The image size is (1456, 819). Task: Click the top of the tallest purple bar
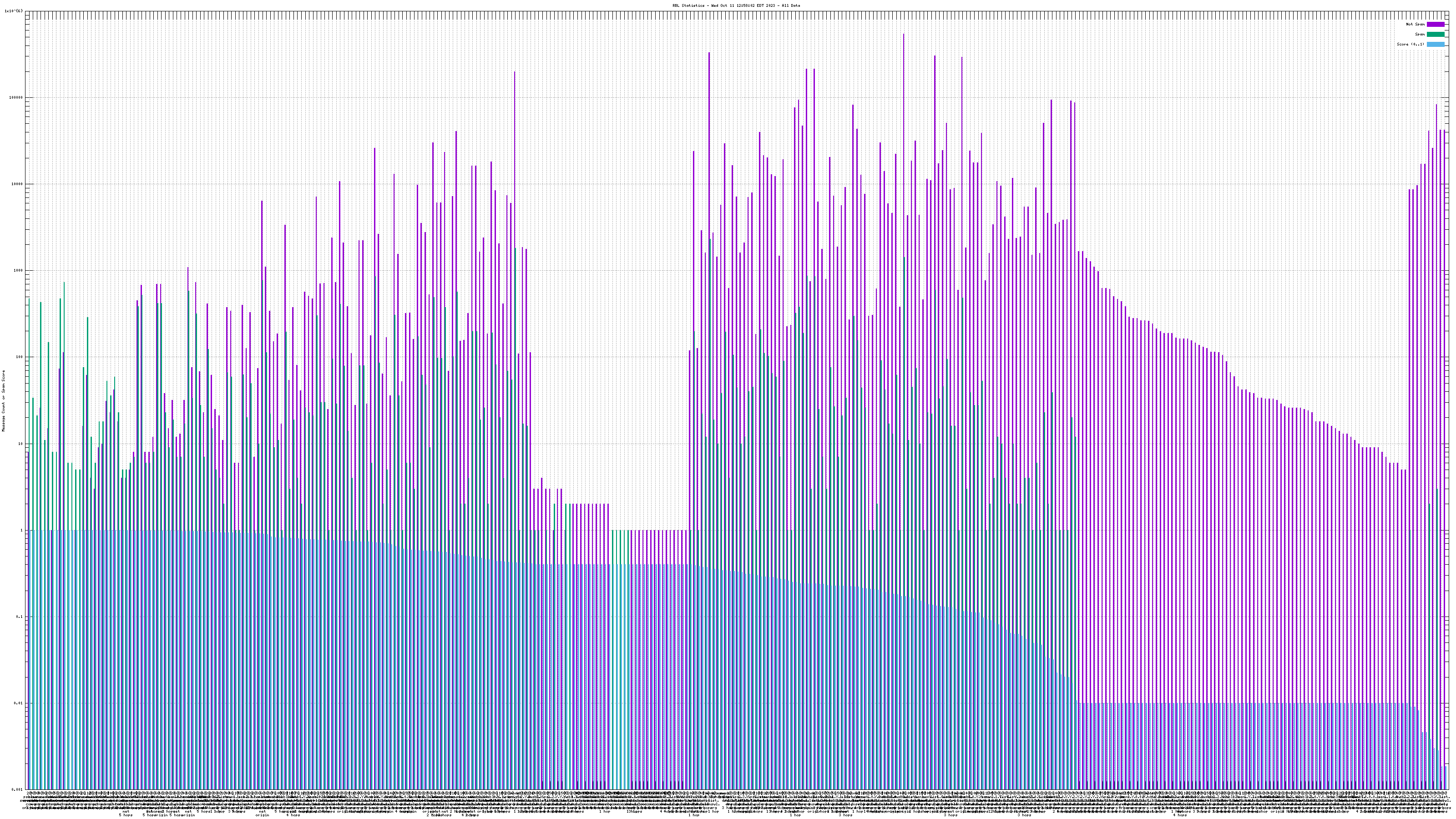903,35
